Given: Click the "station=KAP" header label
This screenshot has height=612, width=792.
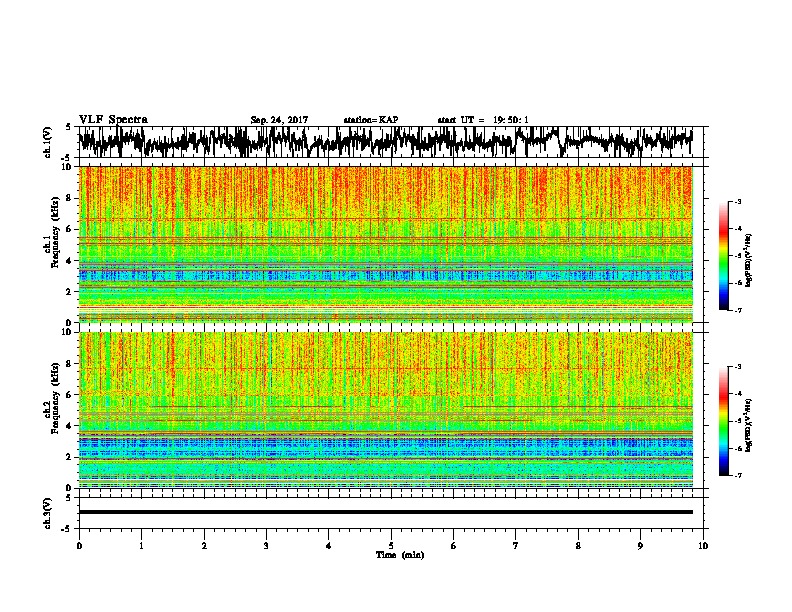Looking at the screenshot, I should 371,120.
